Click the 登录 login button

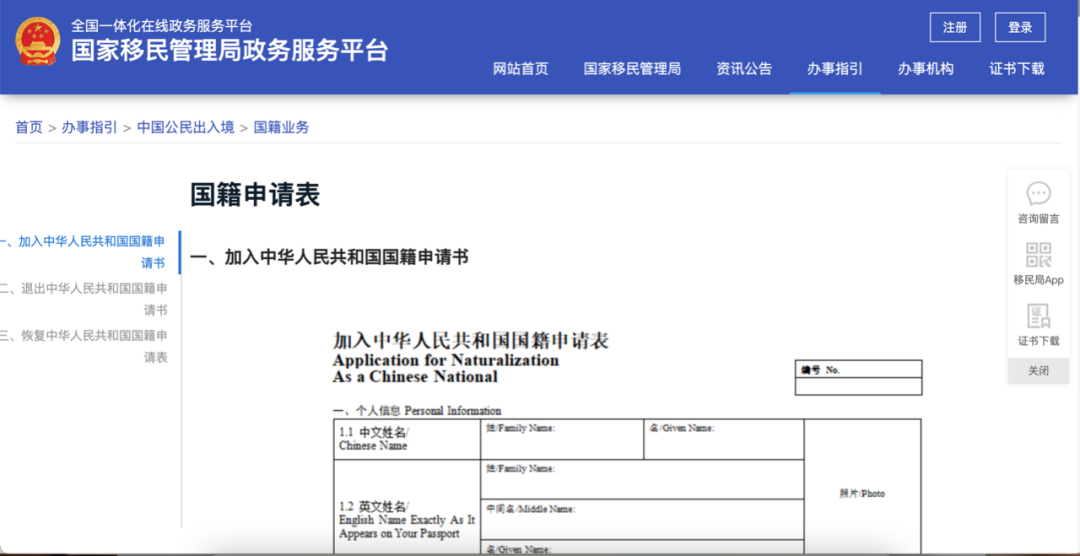pos(1020,28)
